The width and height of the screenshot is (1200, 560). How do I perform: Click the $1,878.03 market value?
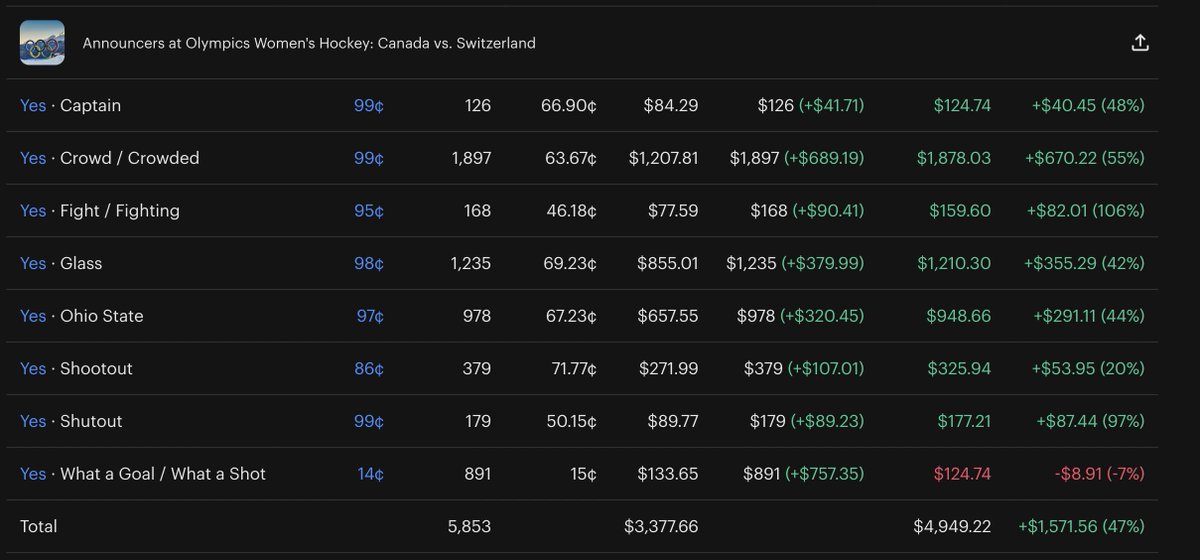(954, 158)
